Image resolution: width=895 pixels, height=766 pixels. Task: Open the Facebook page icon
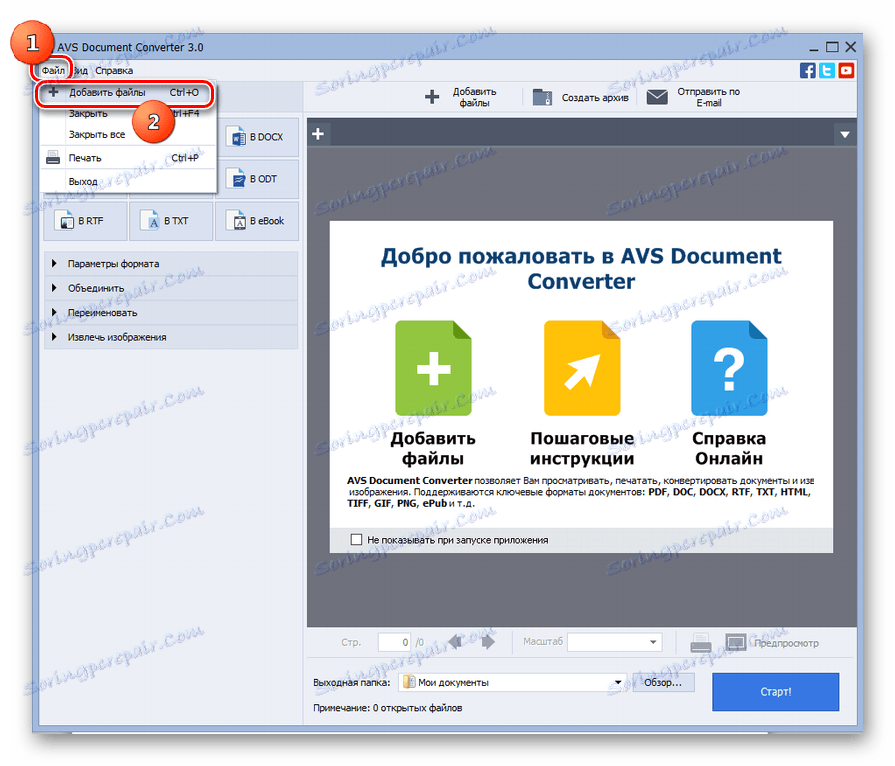pyautogui.click(x=808, y=71)
